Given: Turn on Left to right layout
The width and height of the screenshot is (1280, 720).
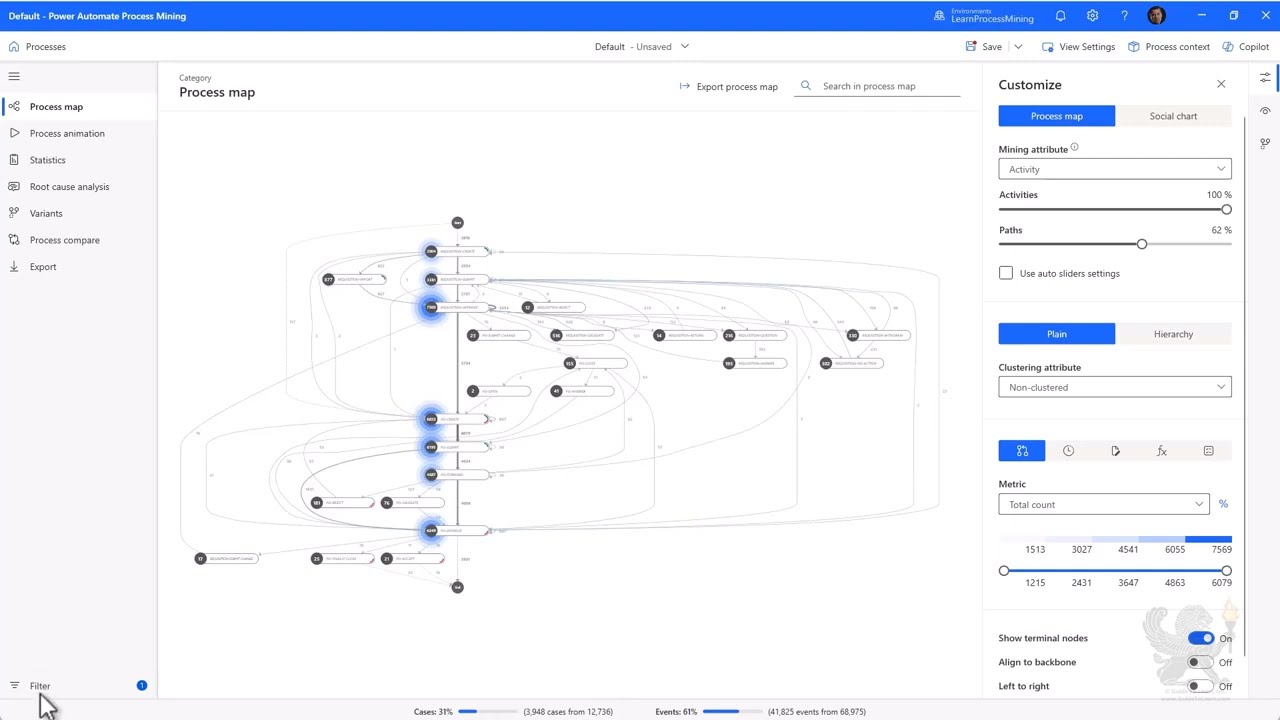Looking at the screenshot, I should click(x=1201, y=686).
